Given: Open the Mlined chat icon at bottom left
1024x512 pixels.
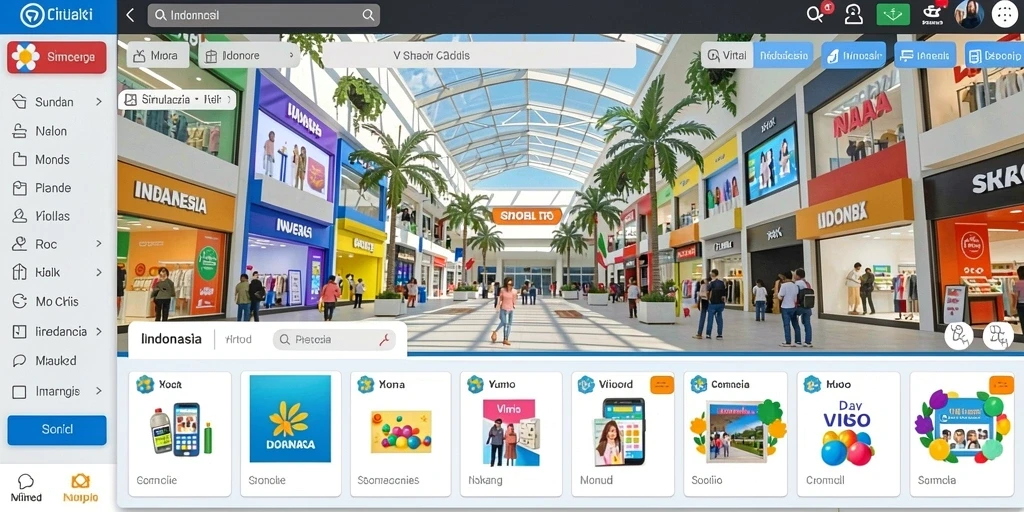Looking at the screenshot, I should pyautogui.click(x=26, y=482).
